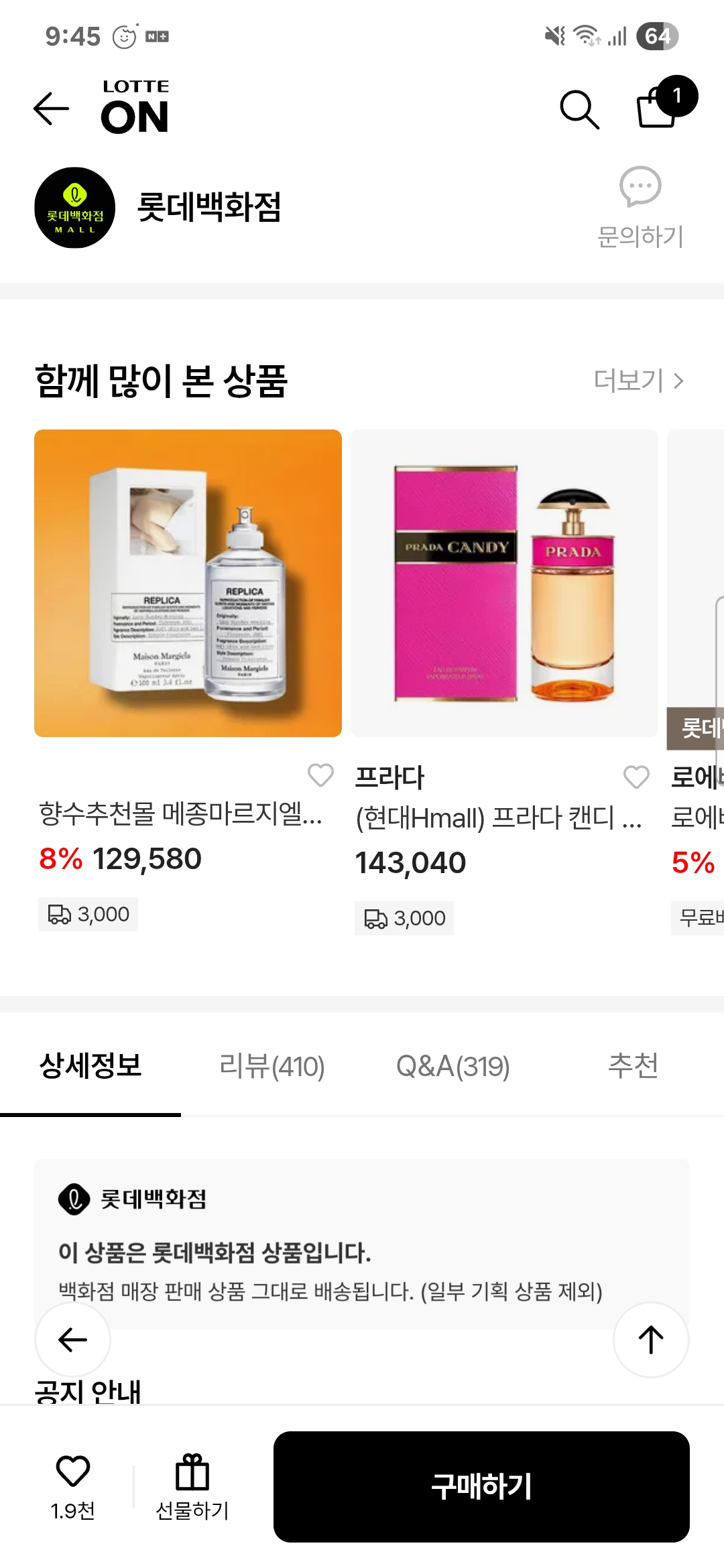The width and height of the screenshot is (724, 1568).
Task: Tap the floating scroll-to-top arrow button
Action: pos(651,1340)
